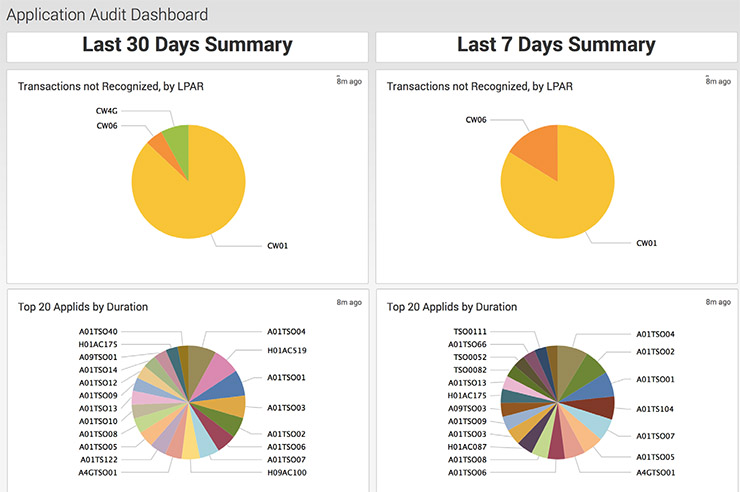Click the 8m ago timestamp on the 30-day LPAR panel
The image size is (740, 492).
349,81
